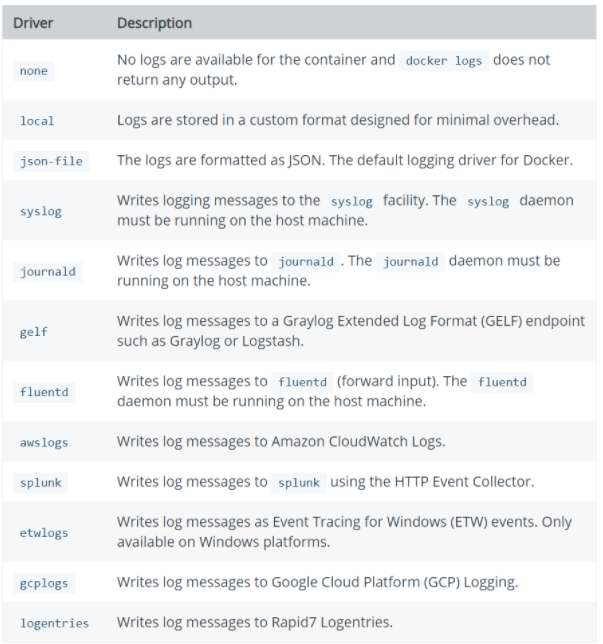Image resolution: width=603 pixels, height=644 pixels.
Task: Click the gcplogs driver name
Action: pyautogui.click(x=44, y=583)
